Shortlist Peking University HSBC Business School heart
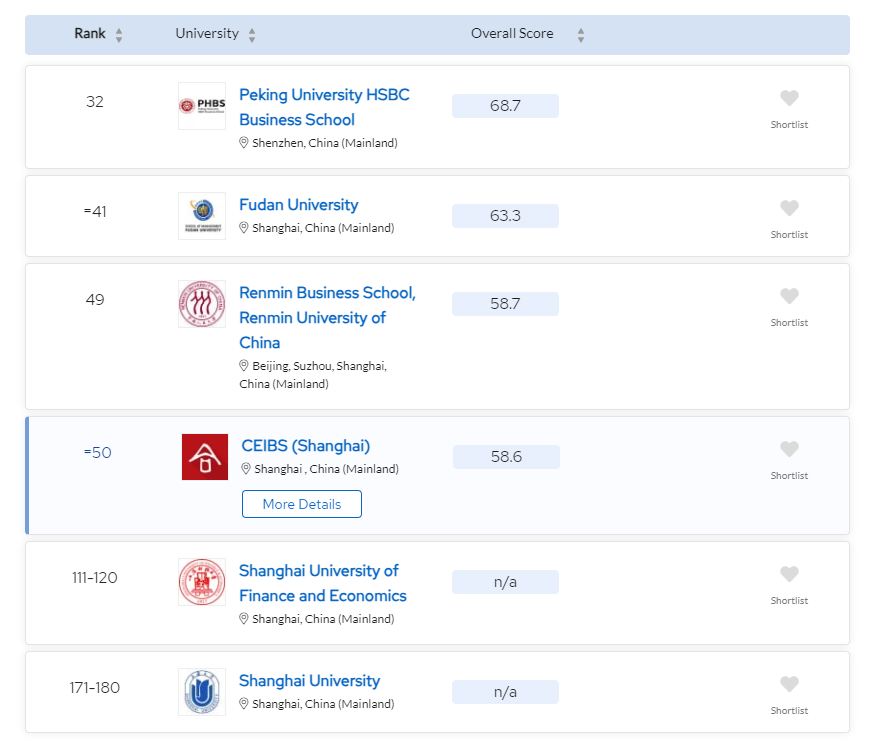886x749 pixels. (x=789, y=98)
